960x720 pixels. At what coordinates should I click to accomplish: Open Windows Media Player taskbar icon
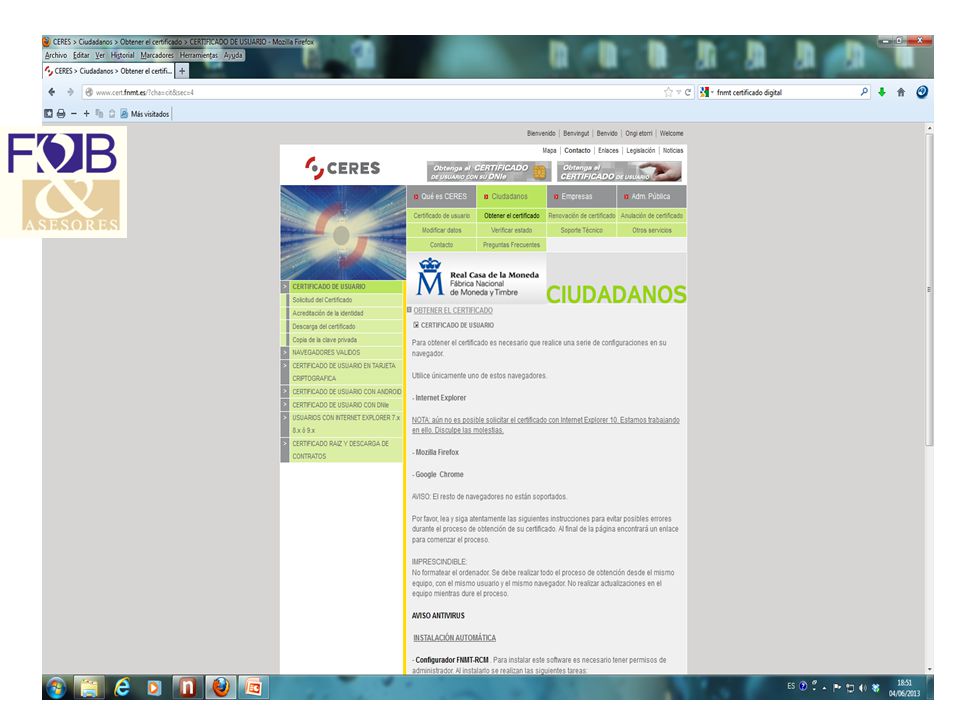(154, 688)
